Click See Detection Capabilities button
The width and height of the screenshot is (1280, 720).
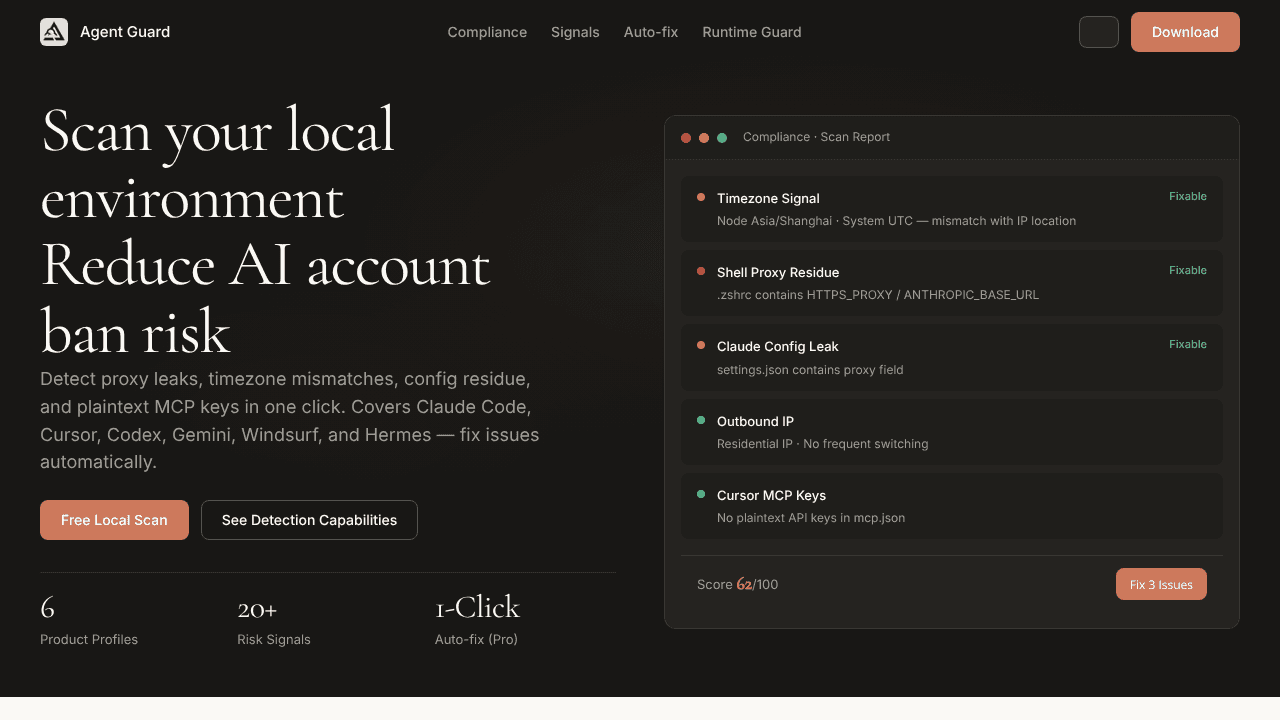coord(309,520)
